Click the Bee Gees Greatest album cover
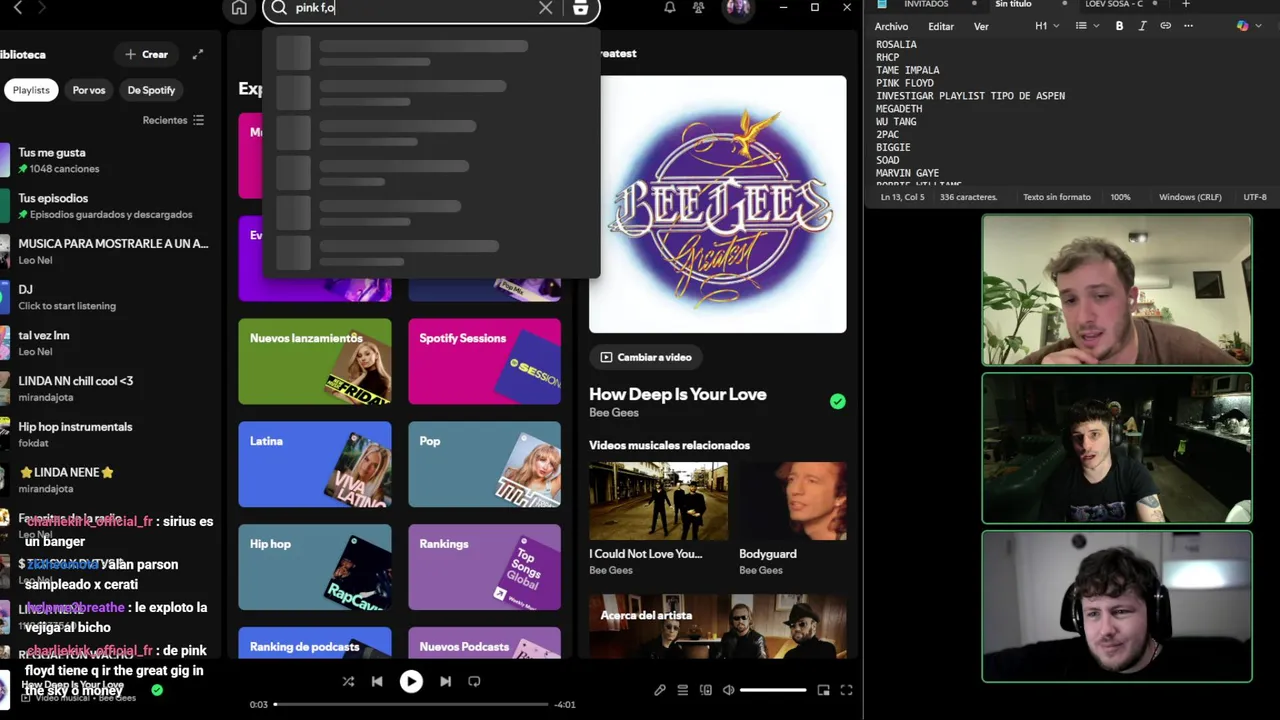Viewport: 1280px width, 720px height. (717, 204)
